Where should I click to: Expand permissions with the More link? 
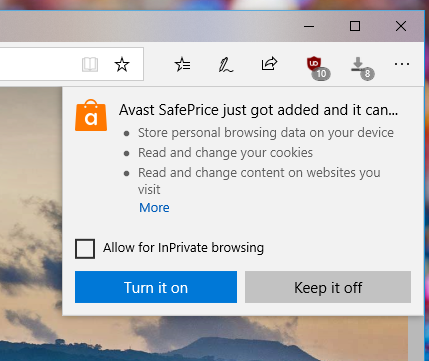154,208
